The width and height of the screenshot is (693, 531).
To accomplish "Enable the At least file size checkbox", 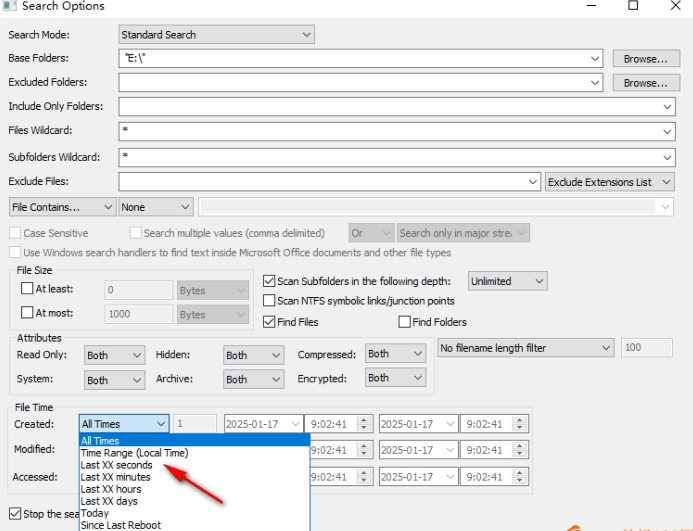I will click(x=27, y=289).
